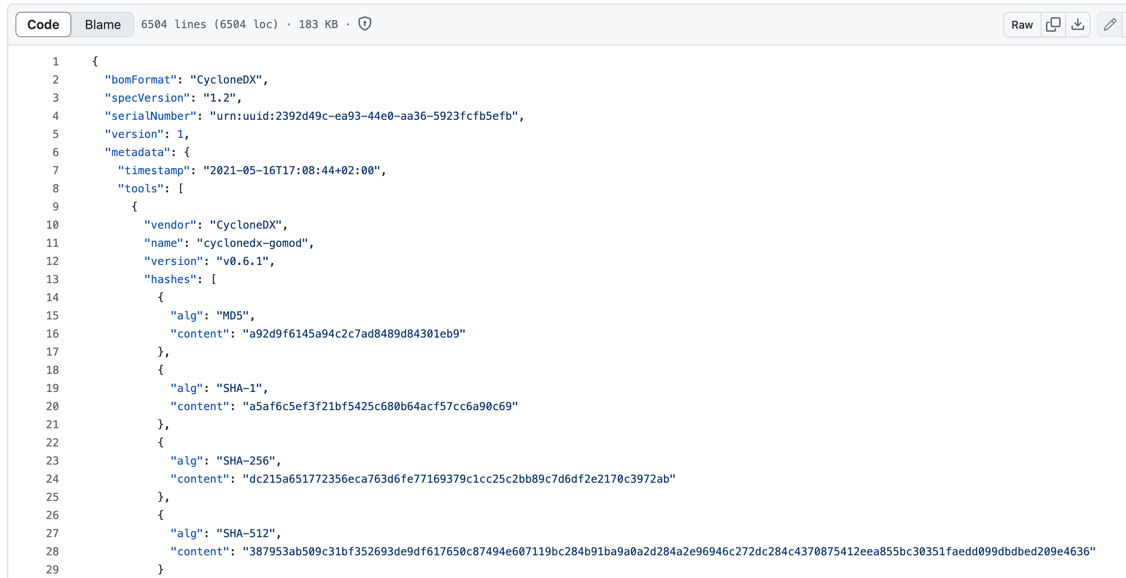The width and height of the screenshot is (1126, 578).
Task: Click the "v0.6.1" version value
Action: (244, 261)
